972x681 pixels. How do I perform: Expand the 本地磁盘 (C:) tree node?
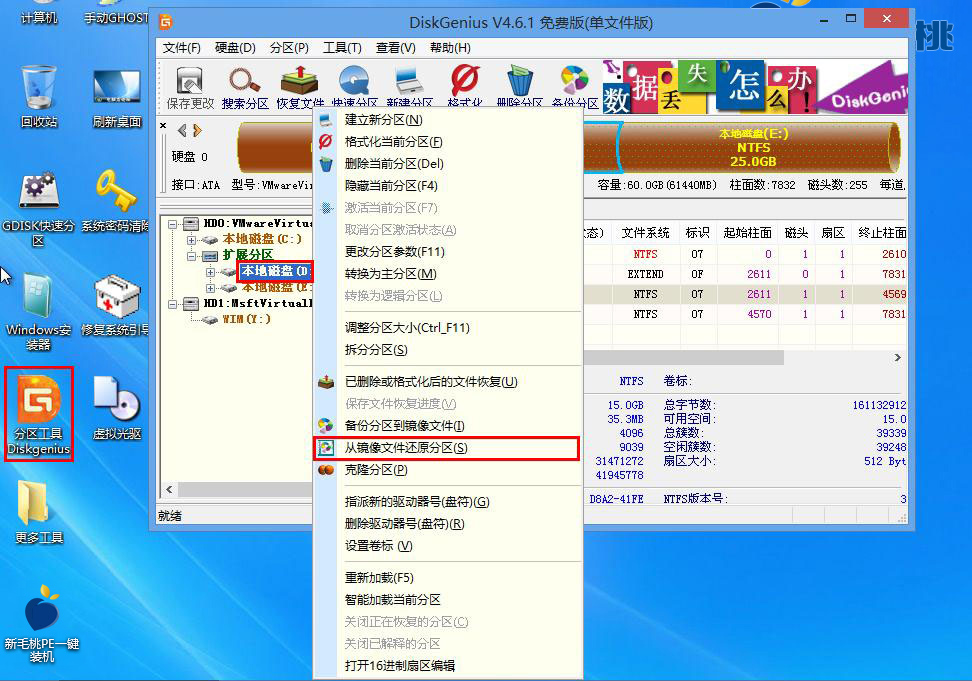pos(192,240)
